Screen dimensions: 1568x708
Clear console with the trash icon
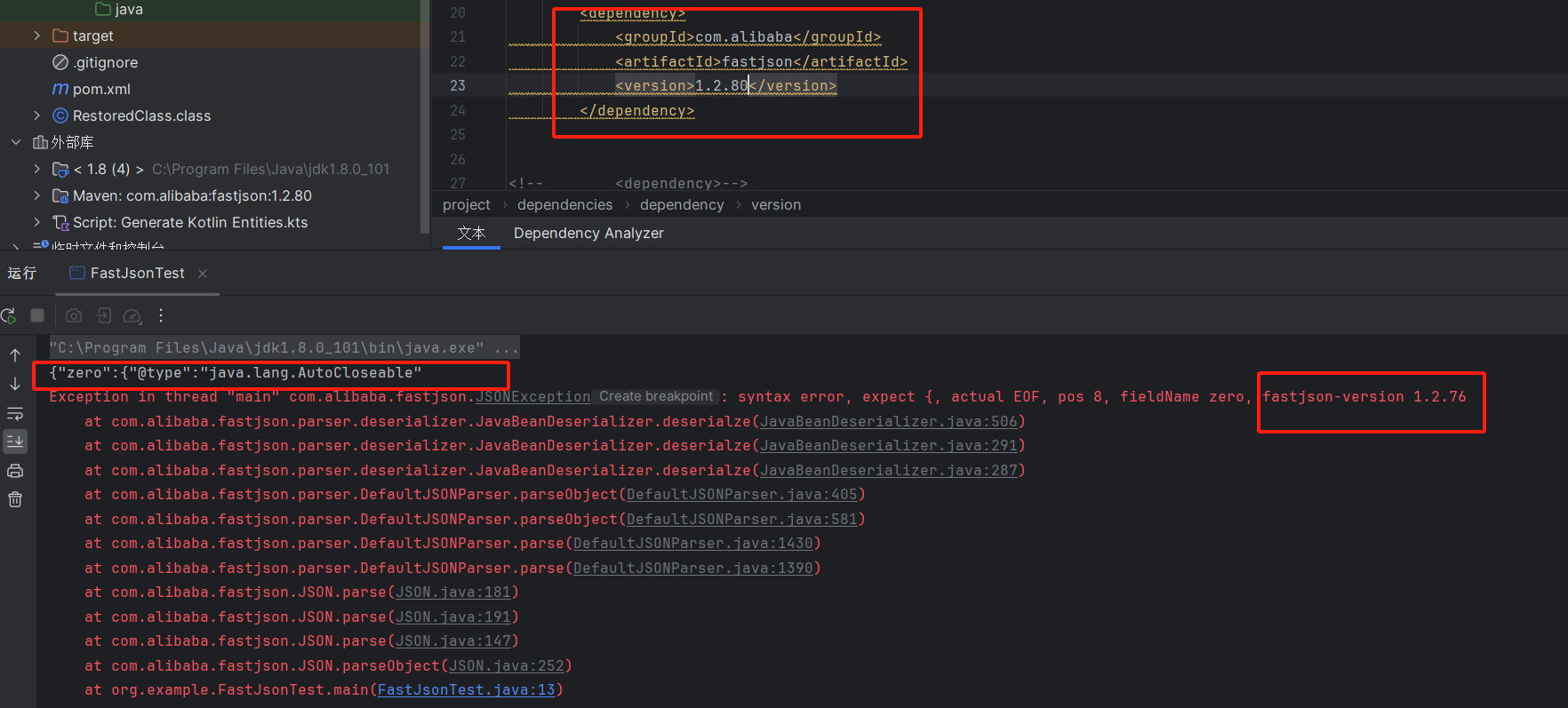tap(15, 499)
